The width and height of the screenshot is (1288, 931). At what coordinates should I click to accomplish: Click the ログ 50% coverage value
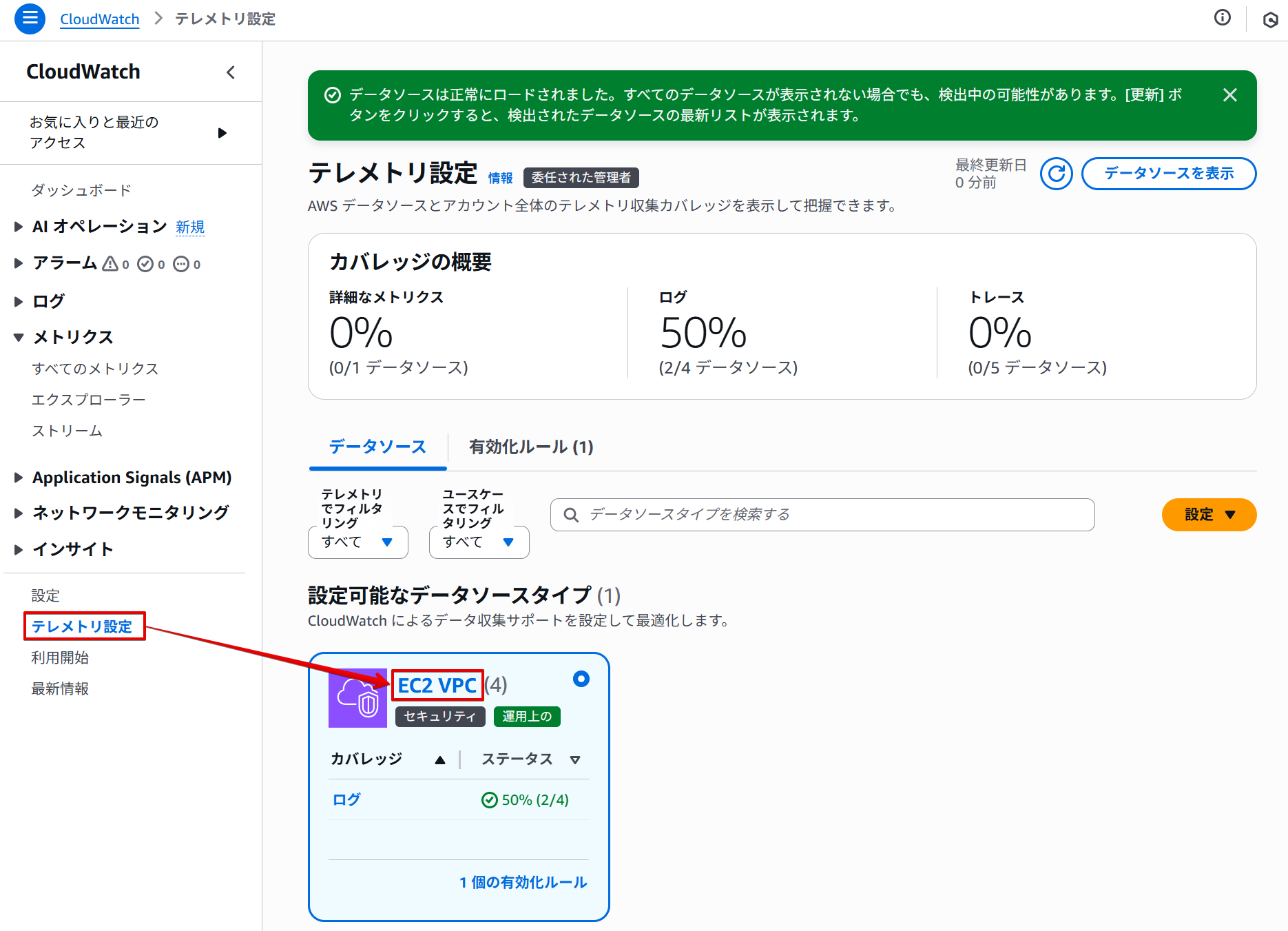[703, 334]
